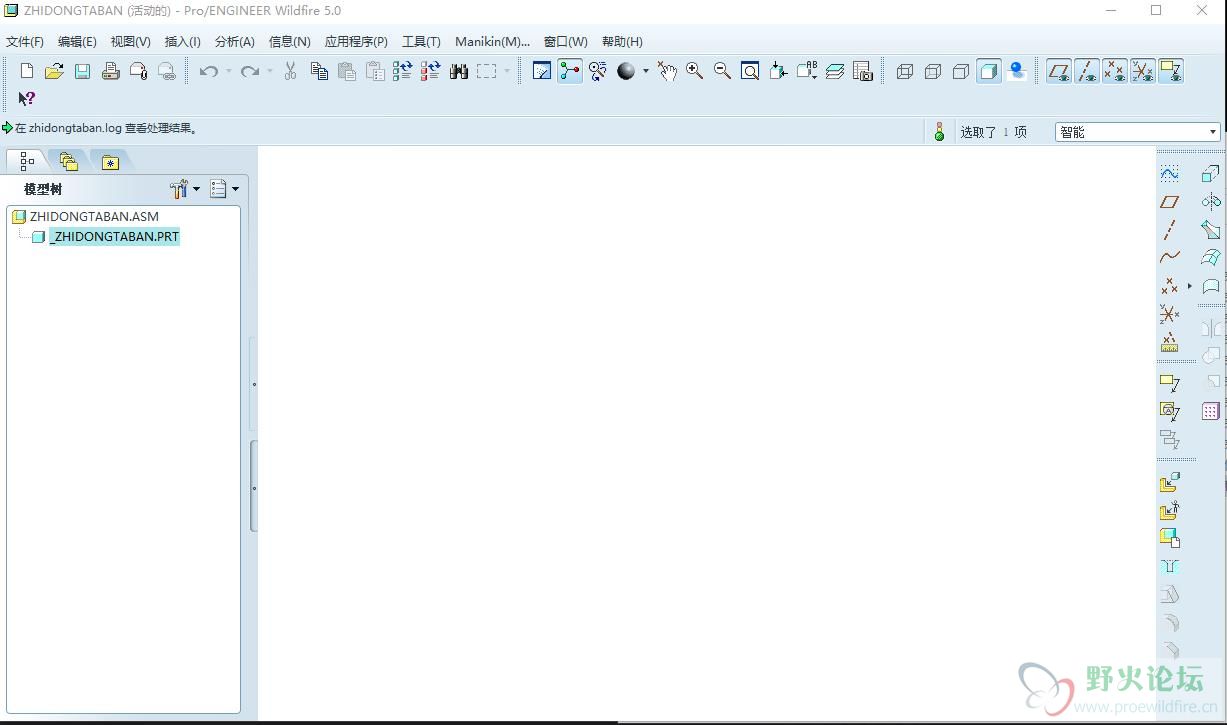Click the Zoom Out magnifier
Viewport: 1227px width, 725px height.
pyautogui.click(x=722, y=71)
